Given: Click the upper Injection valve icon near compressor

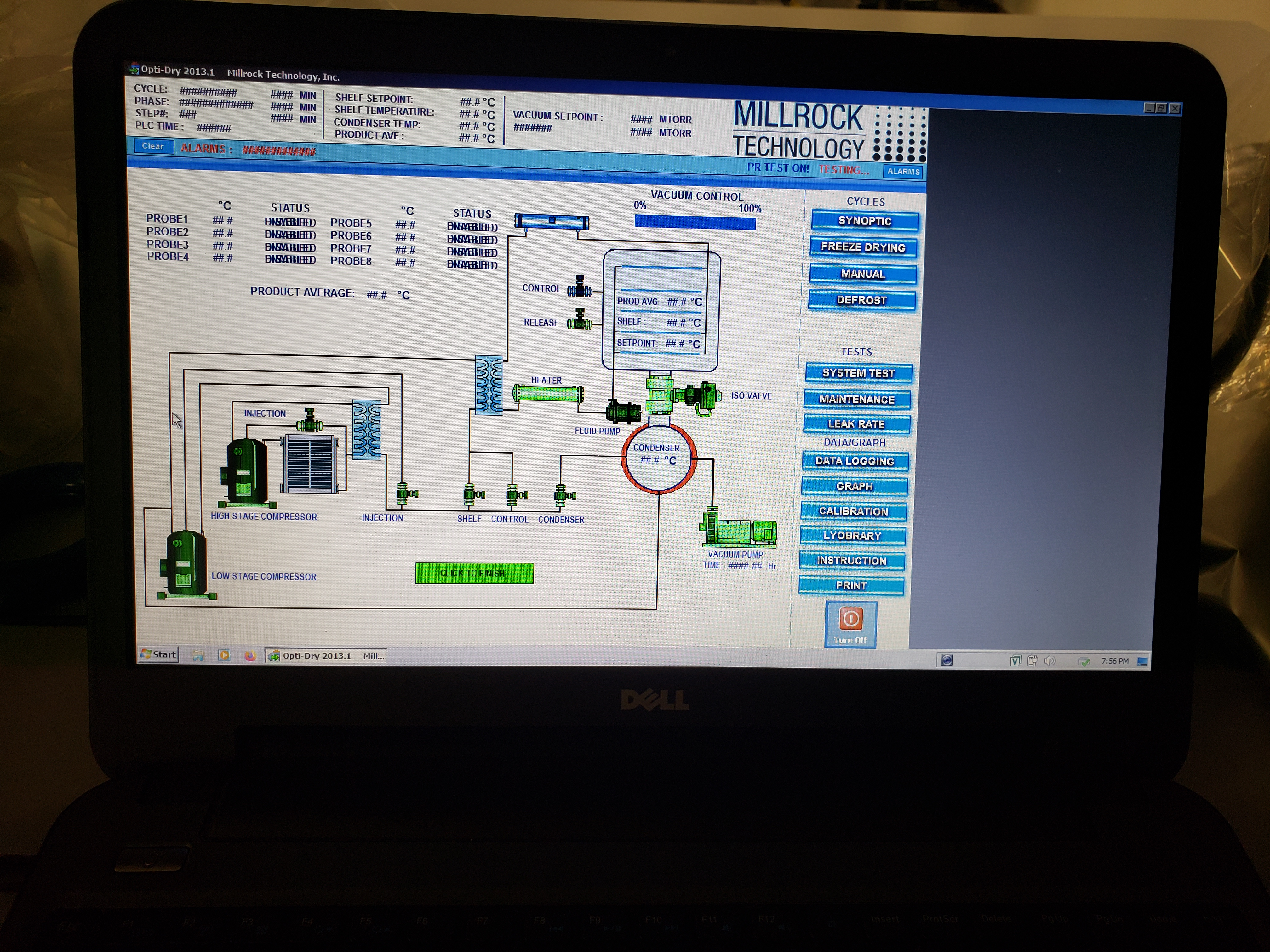Looking at the screenshot, I should pos(309,421).
